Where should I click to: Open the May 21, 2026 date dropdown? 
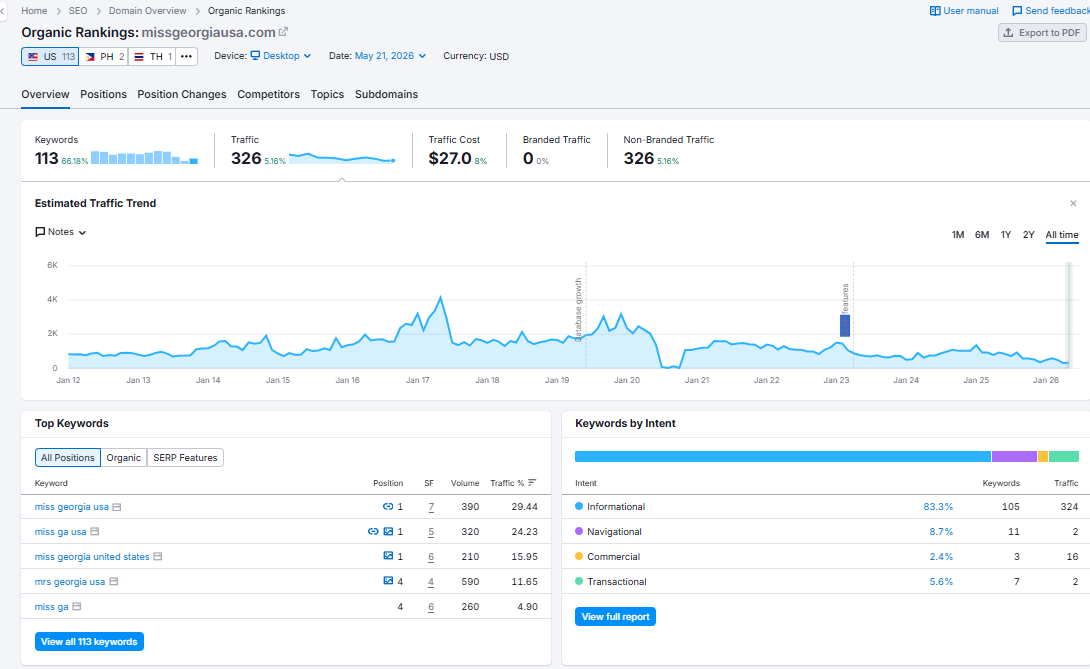point(390,56)
